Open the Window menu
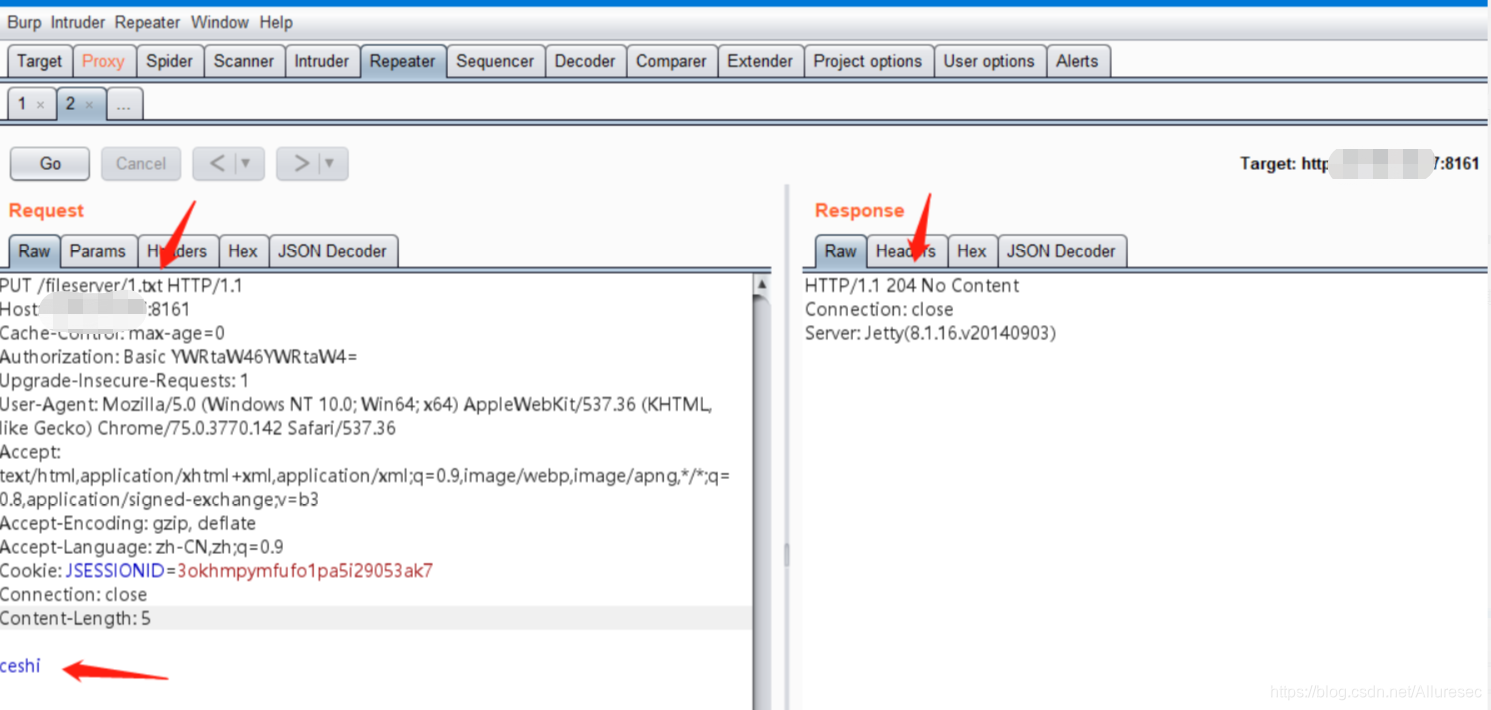This screenshot has height=710, width=1491. coord(220,22)
